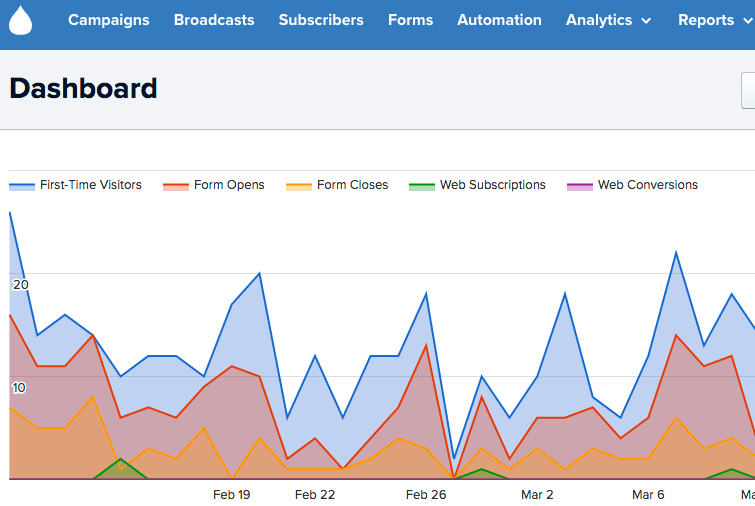Click the green Web Subscriptions swatch
The width and height of the screenshot is (755, 506).
point(421,186)
